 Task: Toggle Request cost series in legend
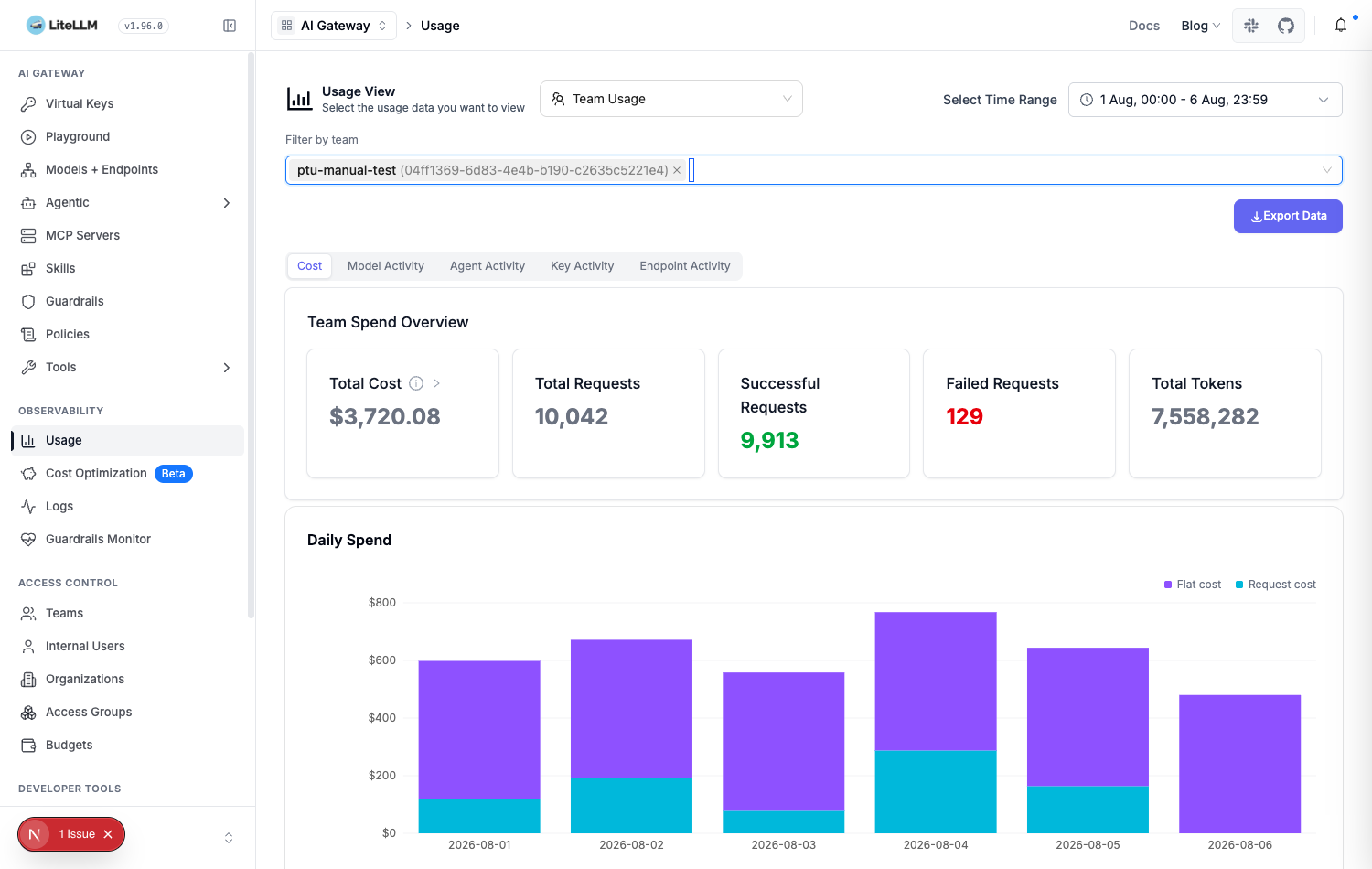(1276, 585)
